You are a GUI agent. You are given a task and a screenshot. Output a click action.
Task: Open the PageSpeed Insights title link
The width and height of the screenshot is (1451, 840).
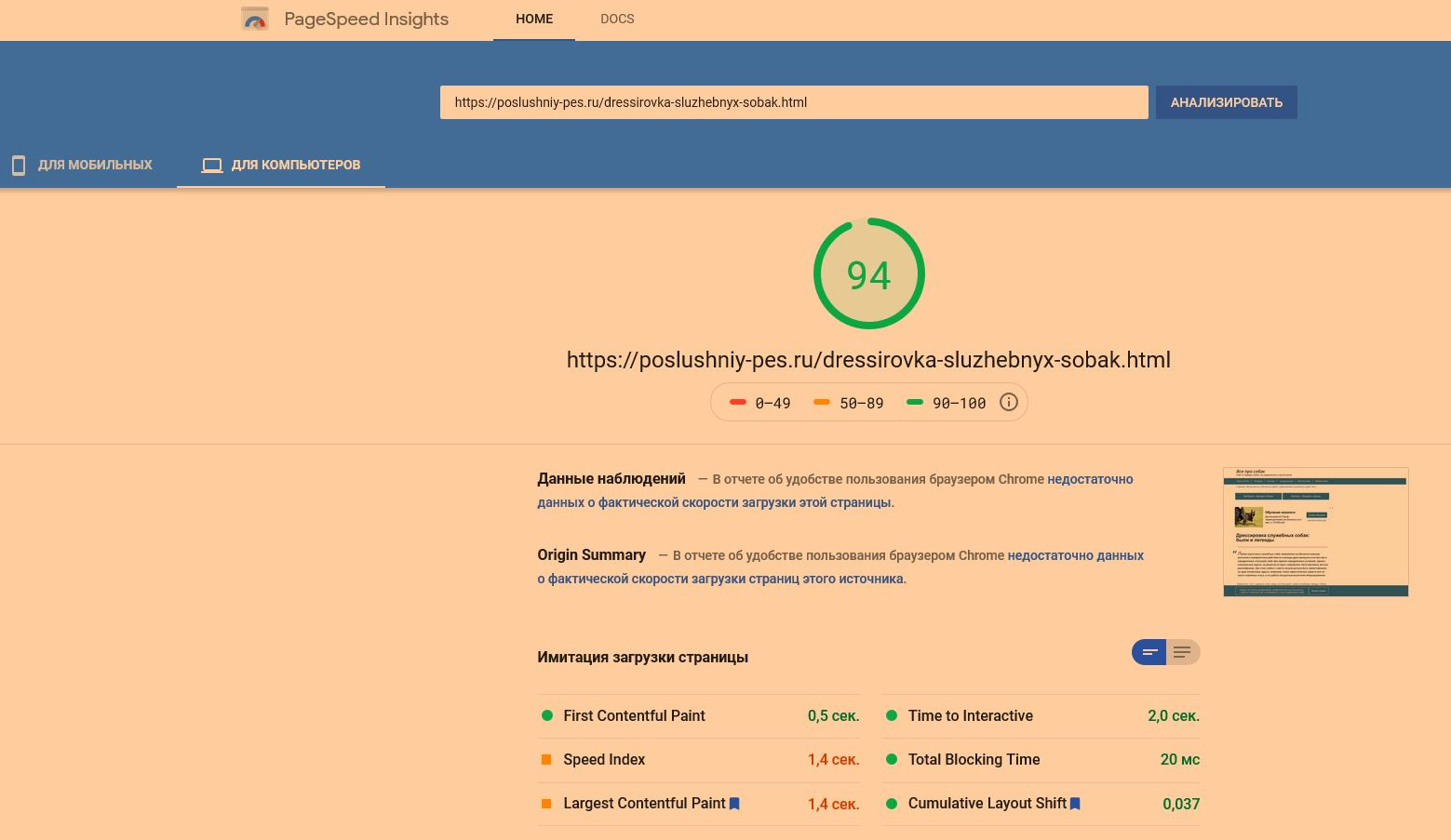coord(366,19)
